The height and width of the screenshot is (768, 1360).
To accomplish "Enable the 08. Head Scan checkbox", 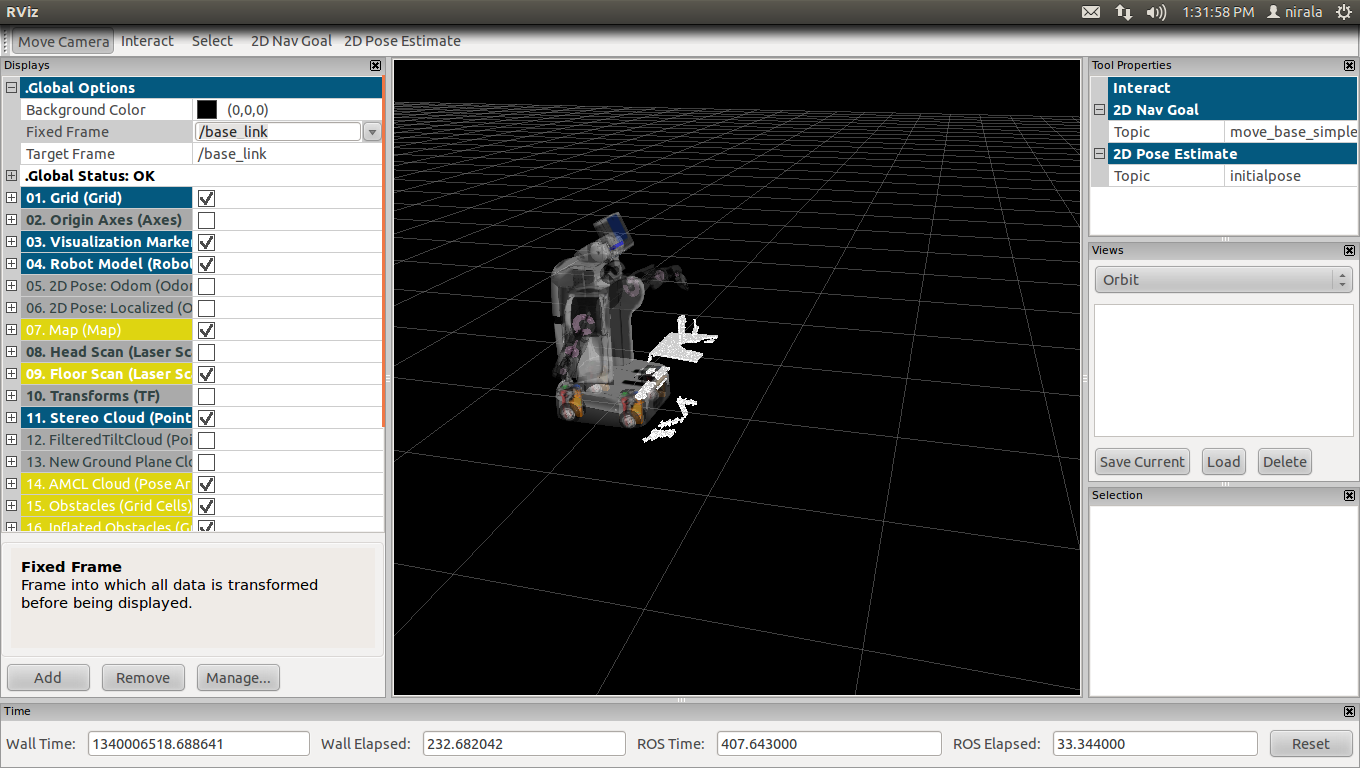I will coord(206,352).
